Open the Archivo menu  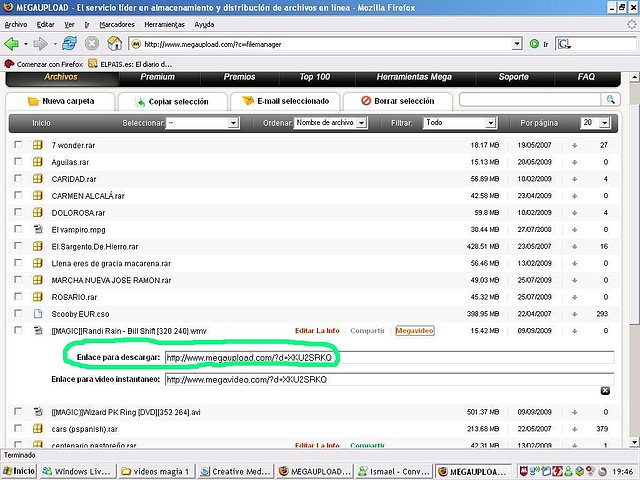point(16,24)
